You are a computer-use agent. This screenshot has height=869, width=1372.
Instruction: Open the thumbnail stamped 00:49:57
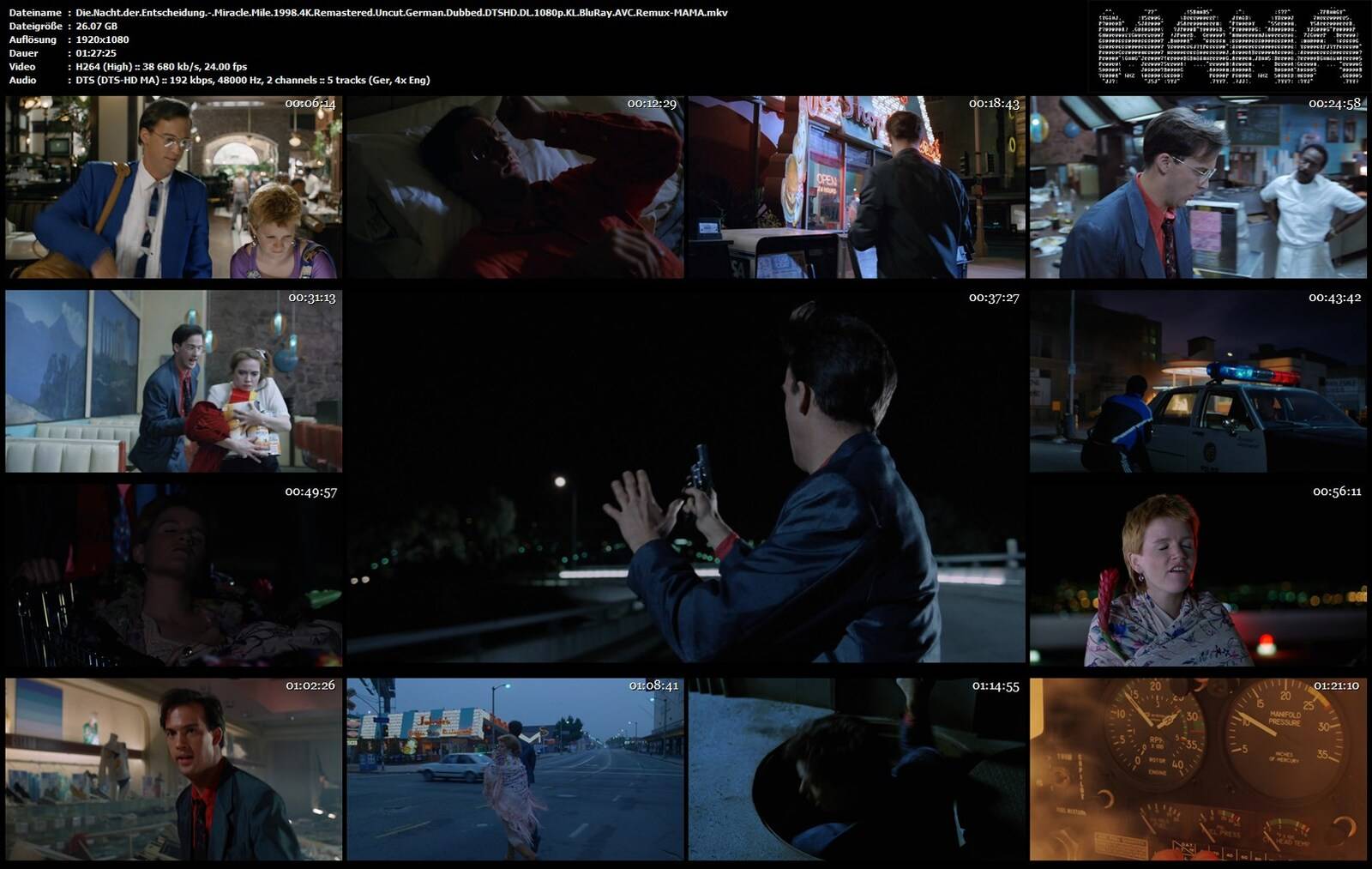click(173, 575)
